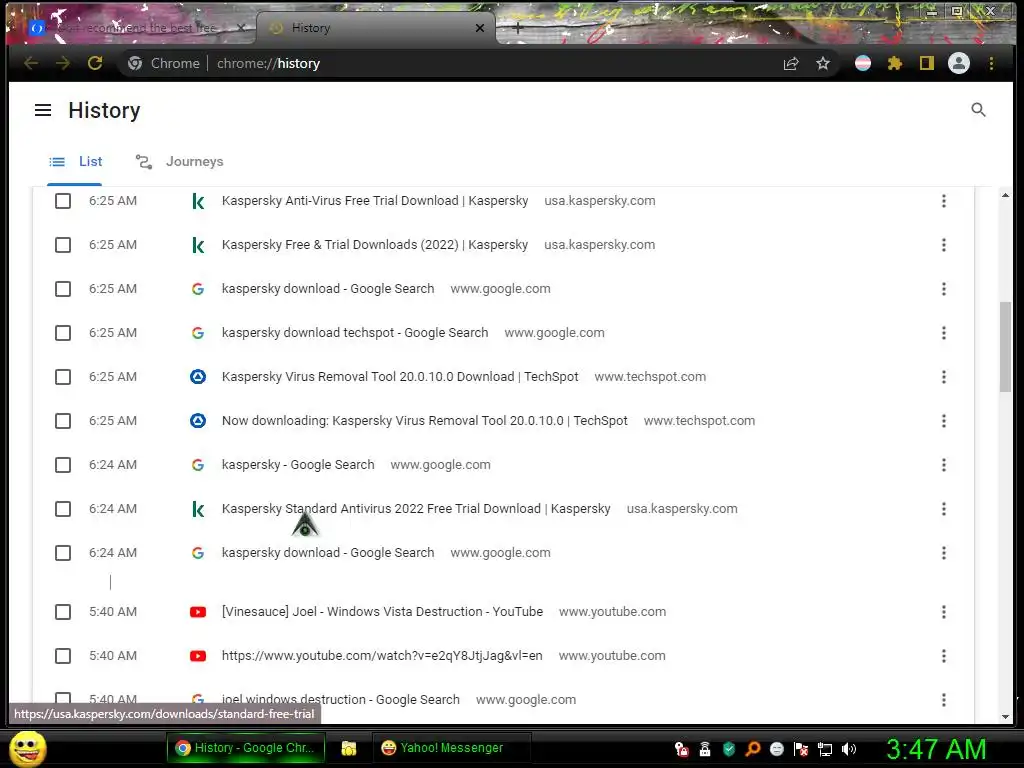Screen dimensions: 1024x768
Task: Select the History browser tab
Action: (376, 28)
